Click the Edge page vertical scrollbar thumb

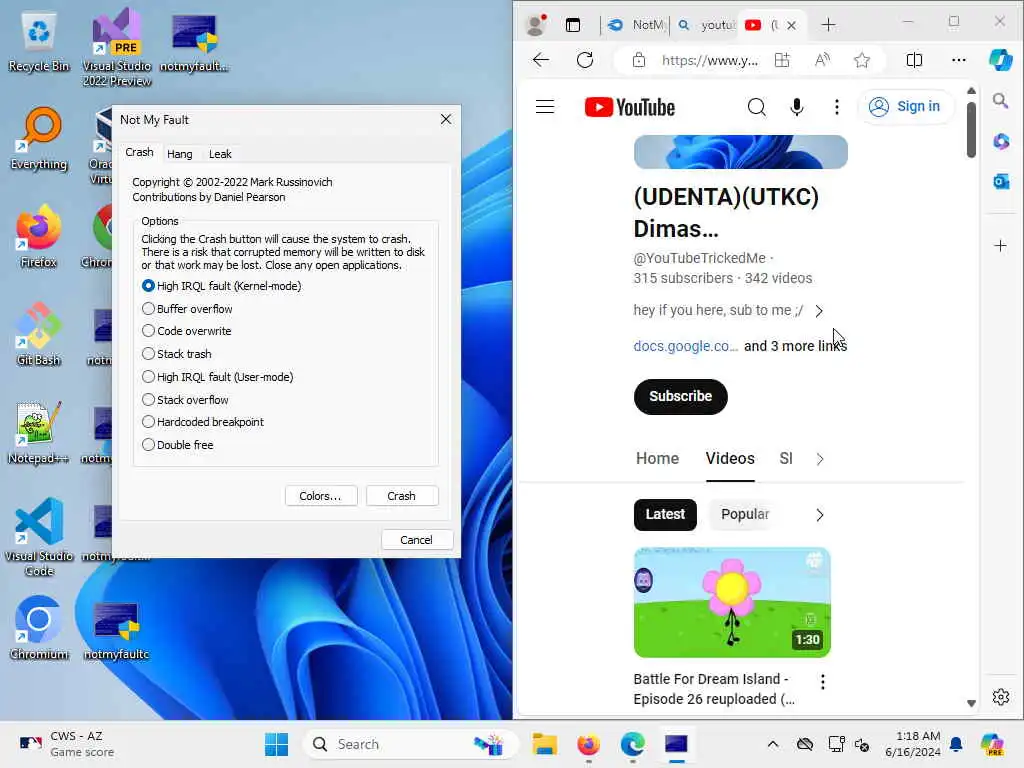[971, 129]
